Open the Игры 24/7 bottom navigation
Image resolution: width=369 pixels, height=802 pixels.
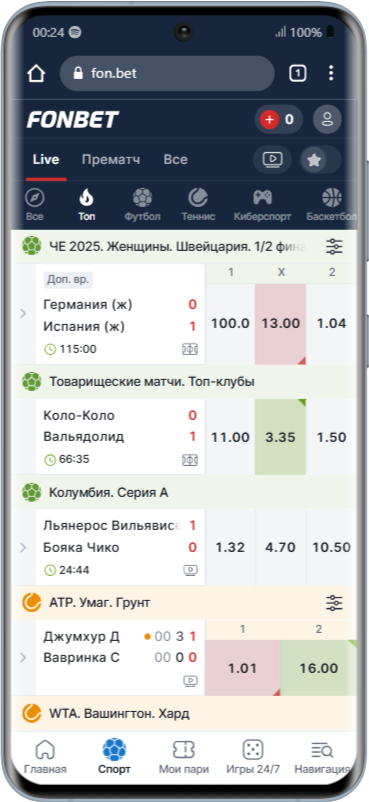point(253,757)
